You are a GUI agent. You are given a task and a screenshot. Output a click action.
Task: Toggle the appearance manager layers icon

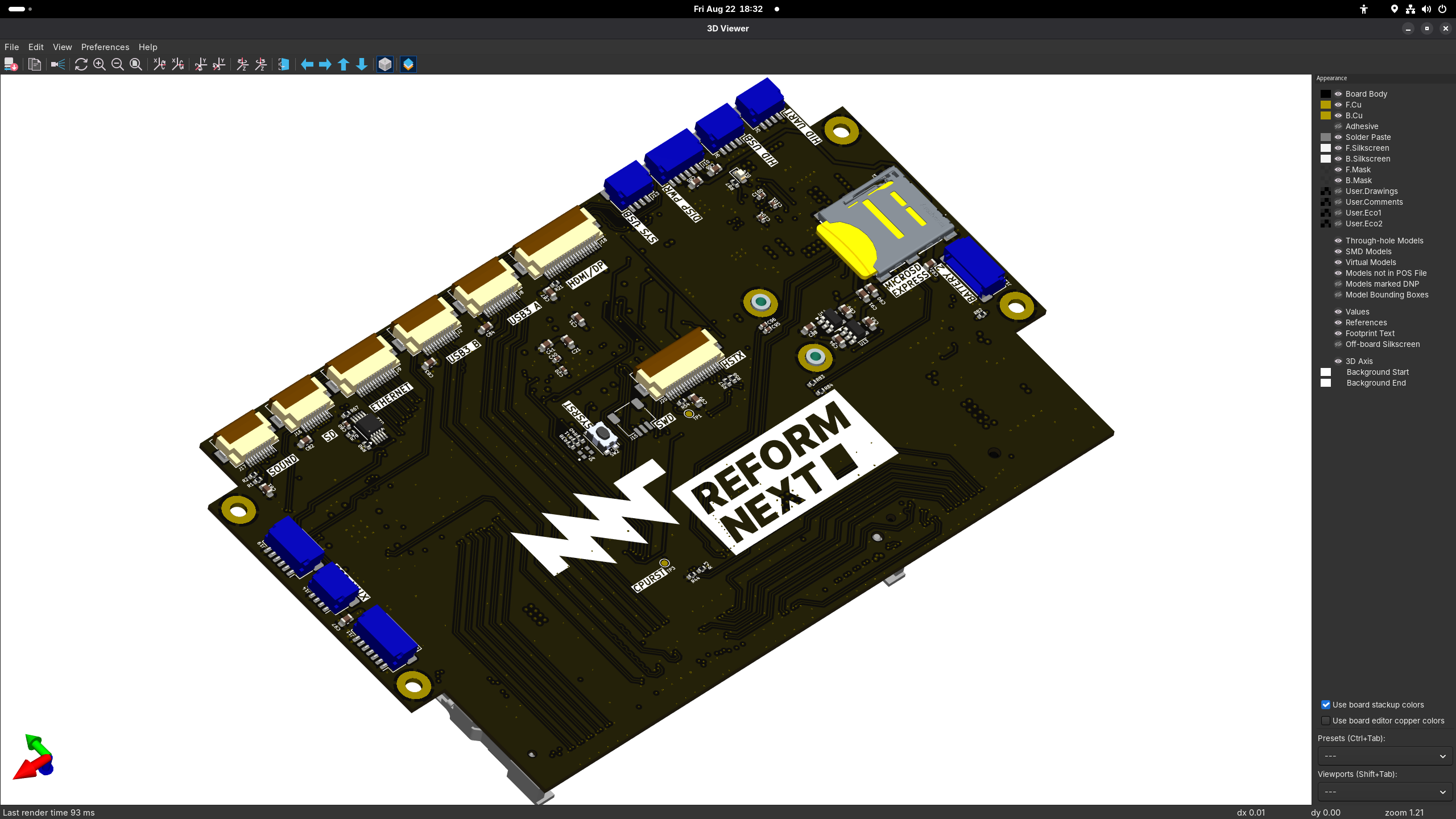point(408,64)
